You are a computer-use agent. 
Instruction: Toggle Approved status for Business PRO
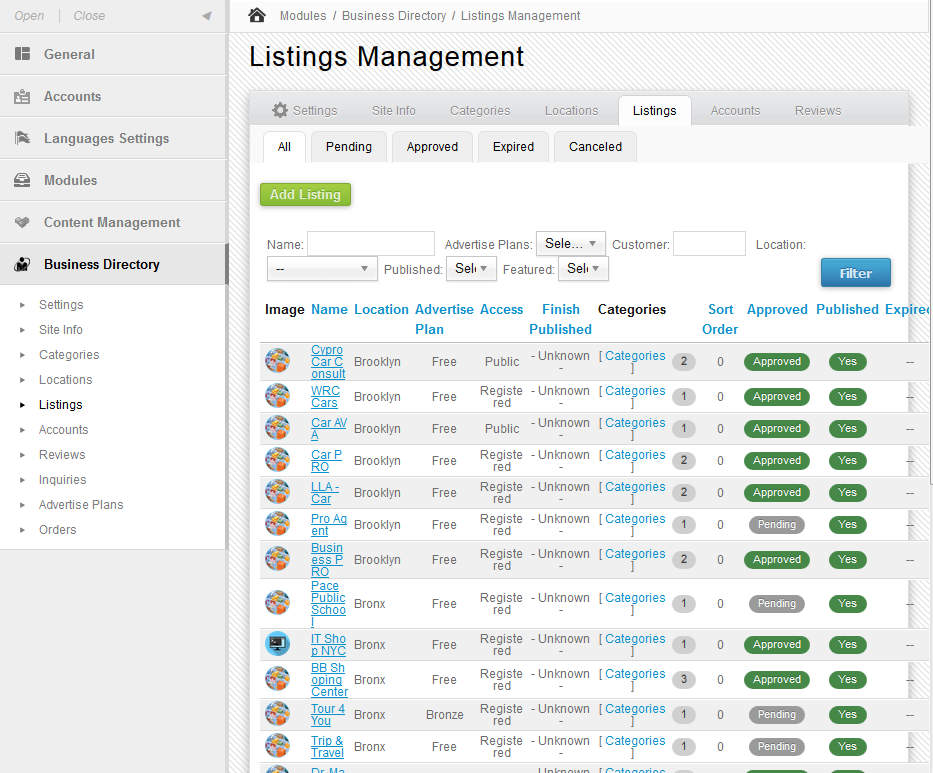pos(777,559)
